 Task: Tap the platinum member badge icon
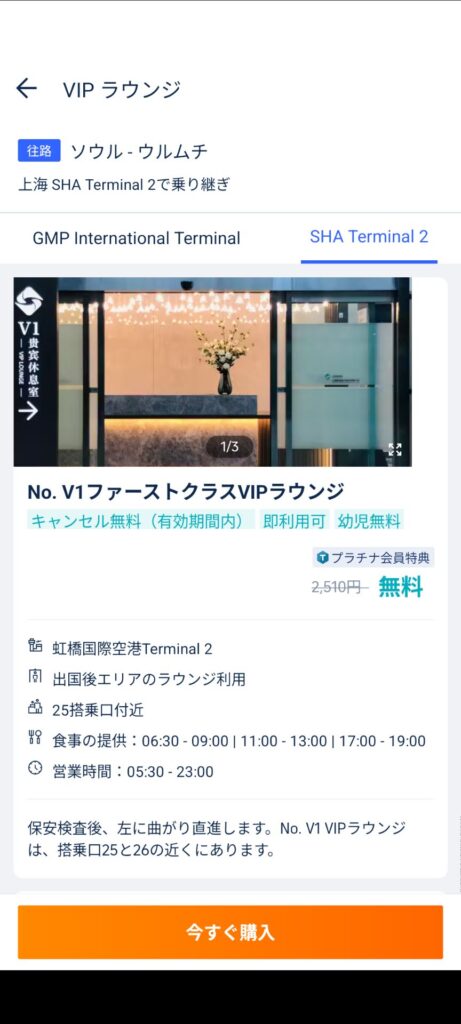323,558
